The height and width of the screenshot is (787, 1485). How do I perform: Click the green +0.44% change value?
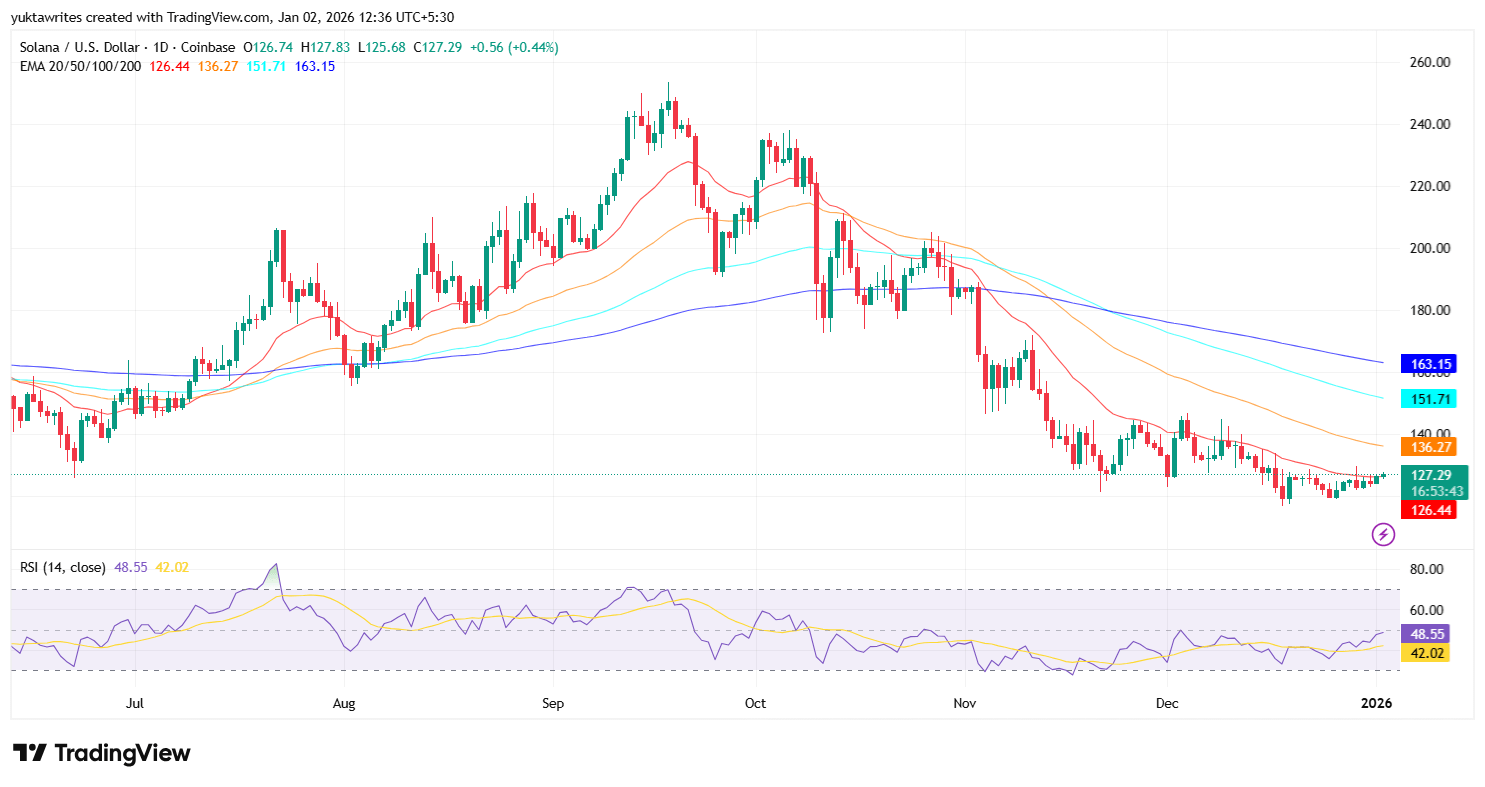pyautogui.click(x=535, y=46)
